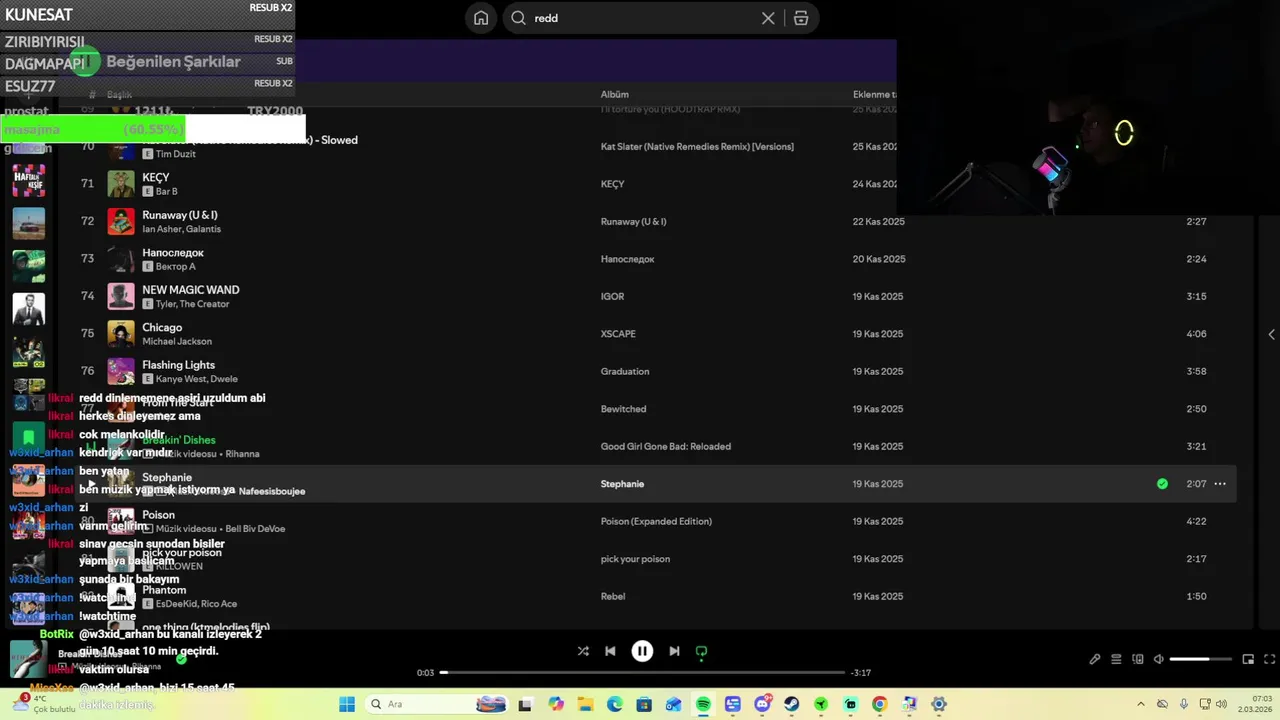Open artist Bar B
This screenshot has width=1280, height=720.
tap(167, 191)
